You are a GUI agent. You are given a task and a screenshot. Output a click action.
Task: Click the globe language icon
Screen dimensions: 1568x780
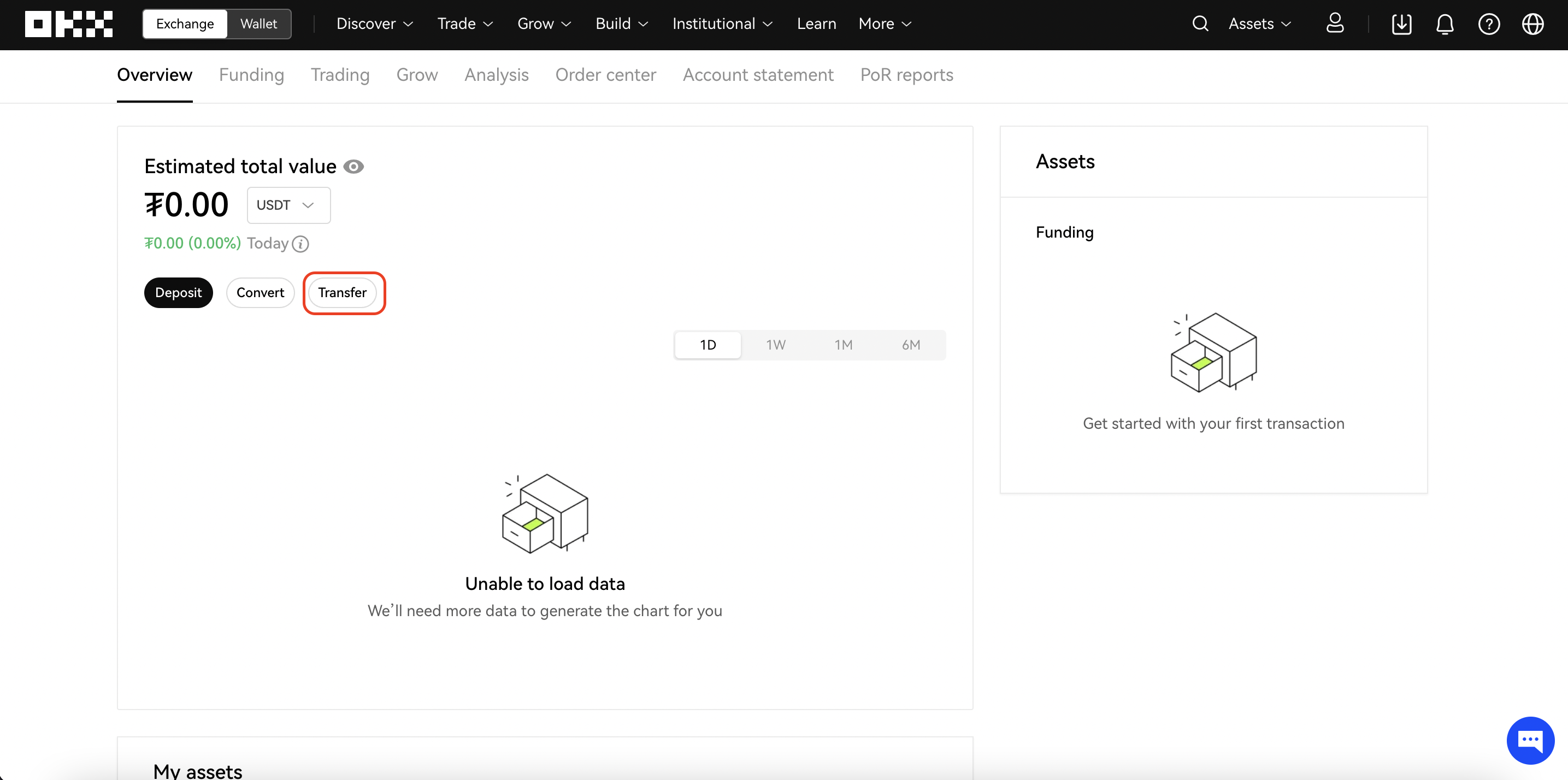click(1532, 23)
